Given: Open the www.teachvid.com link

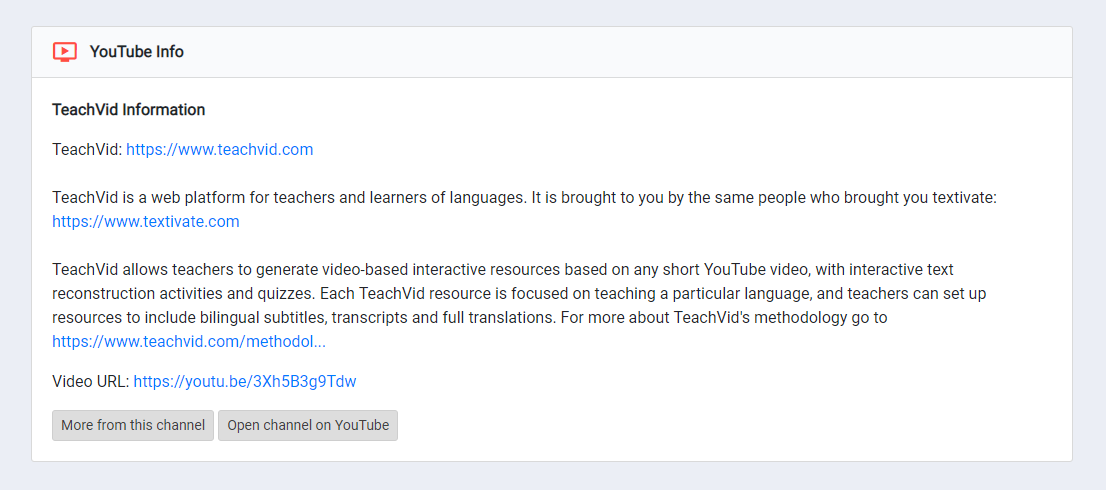Looking at the screenshot, I should coord(219,150).
